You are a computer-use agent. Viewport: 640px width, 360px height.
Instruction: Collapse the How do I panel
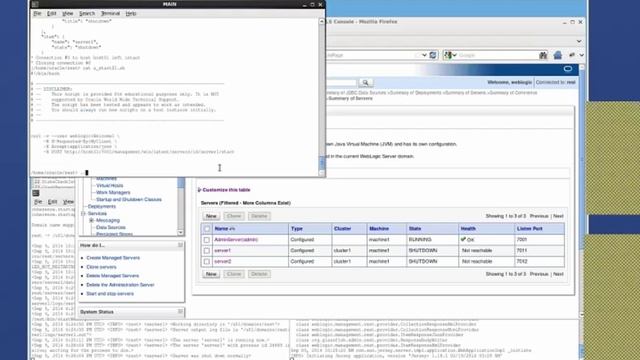180,245
